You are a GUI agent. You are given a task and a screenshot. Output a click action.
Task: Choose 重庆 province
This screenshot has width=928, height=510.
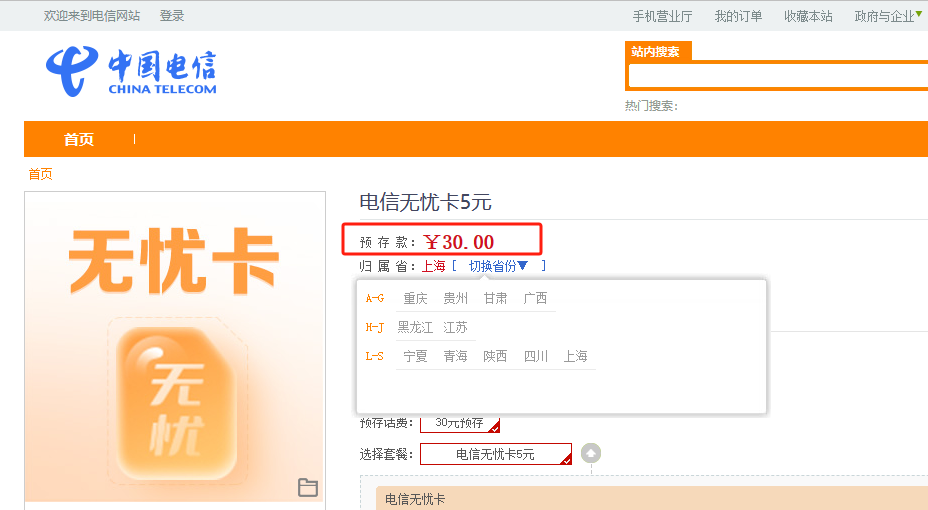click(x=415, y=298)
